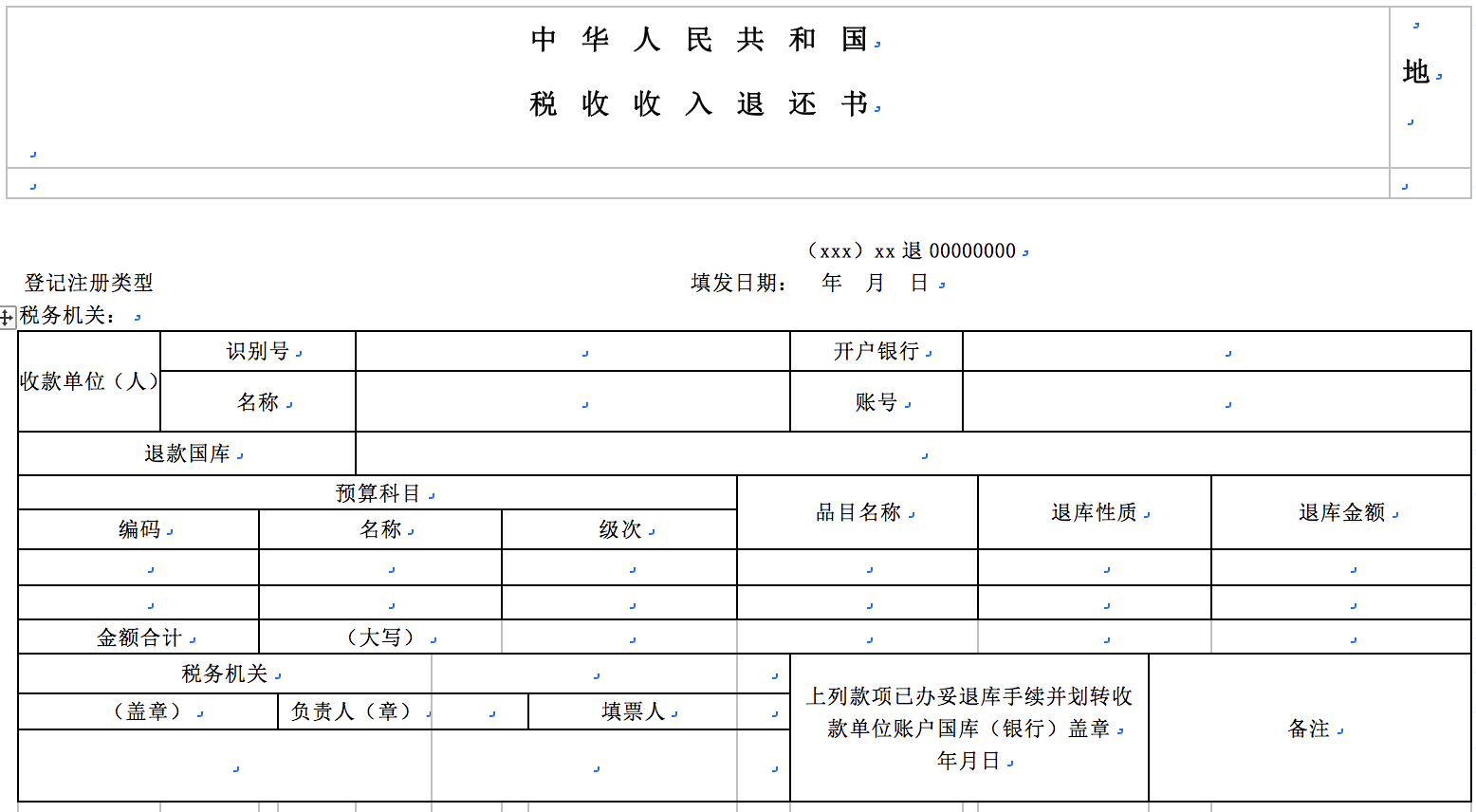Click the 税务机关 cell inside the table
The width and height of the screenshot is (1476, 812).
225,674
